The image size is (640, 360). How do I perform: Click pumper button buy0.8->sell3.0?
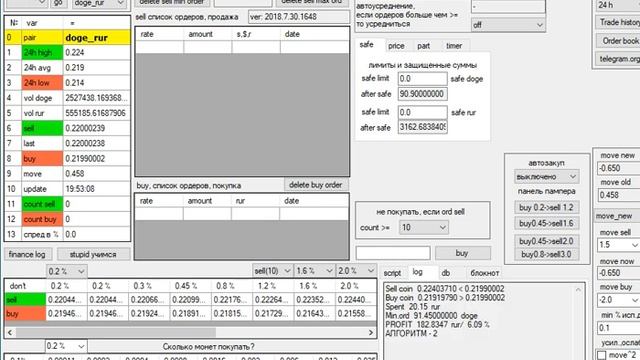[x=546, y=255]
